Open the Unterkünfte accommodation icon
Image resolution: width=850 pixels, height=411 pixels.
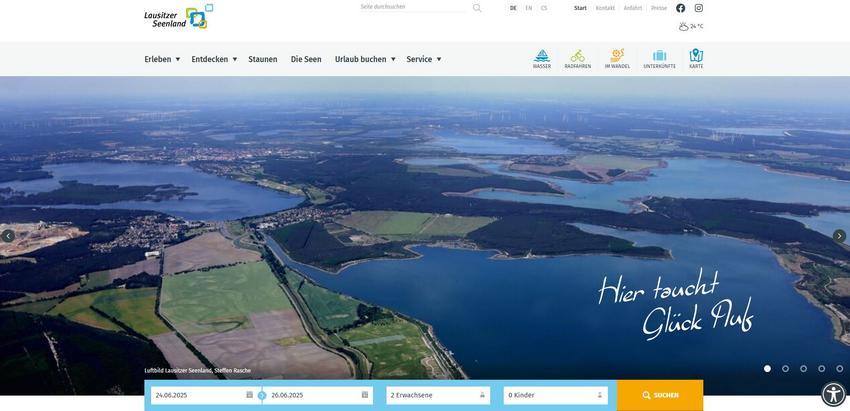click(x=659, y=58)
